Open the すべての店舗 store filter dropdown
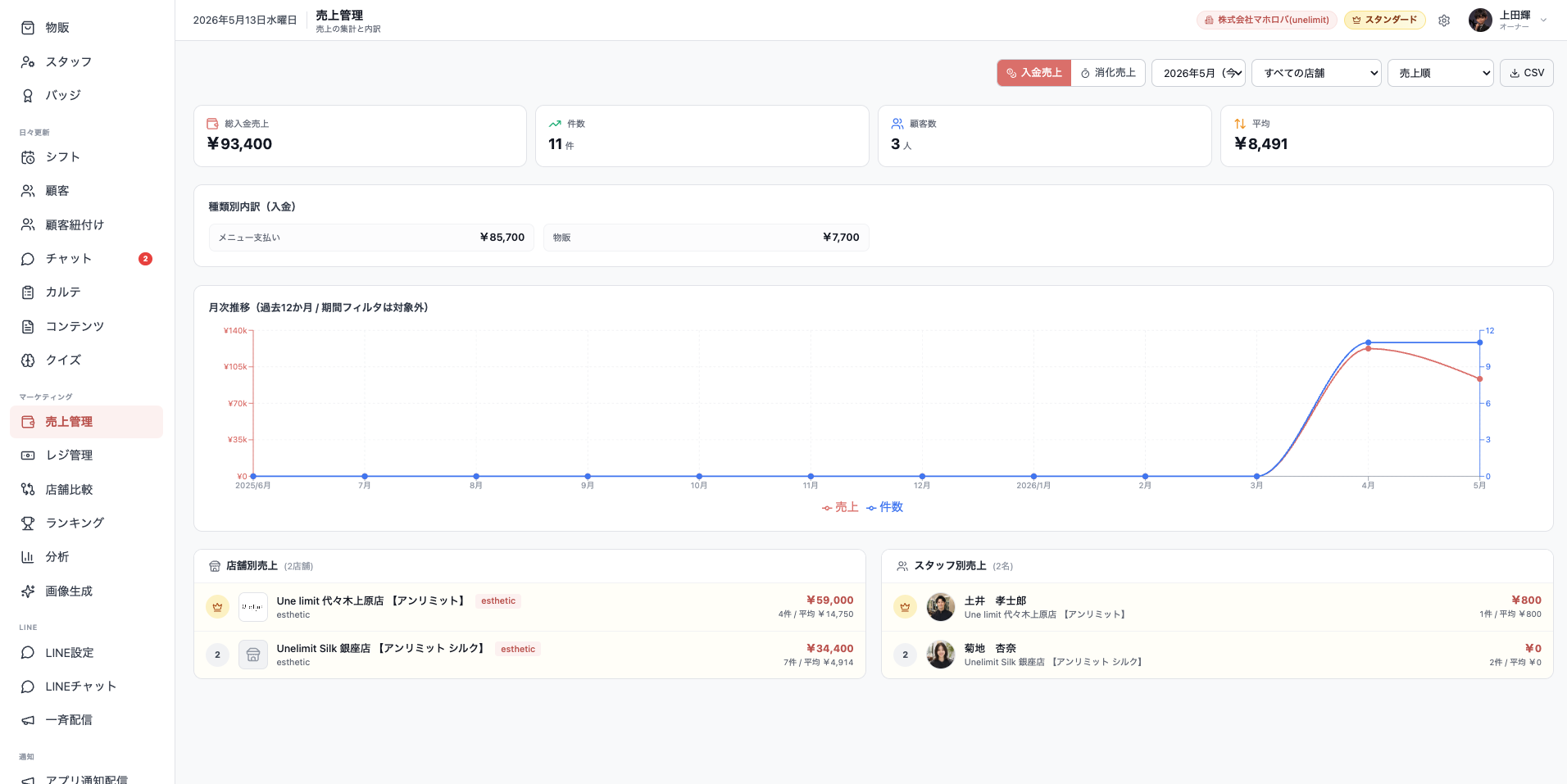 point(1316,73)
